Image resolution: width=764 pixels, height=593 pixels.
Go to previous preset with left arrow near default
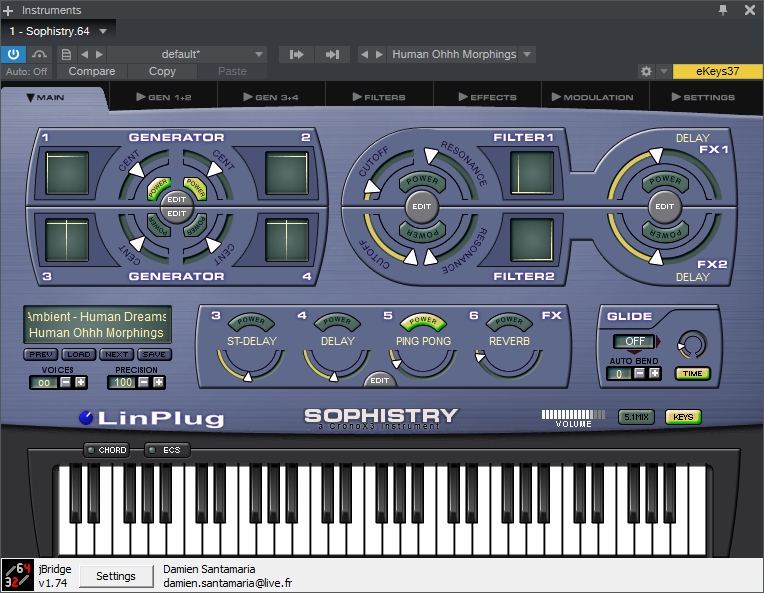click(x=85, y=55)
